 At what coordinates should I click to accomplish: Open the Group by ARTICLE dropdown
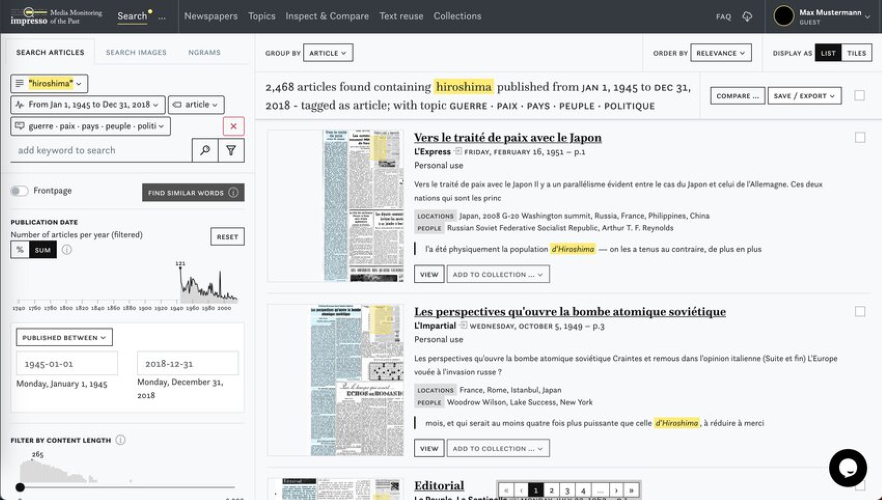click(328, 53)
